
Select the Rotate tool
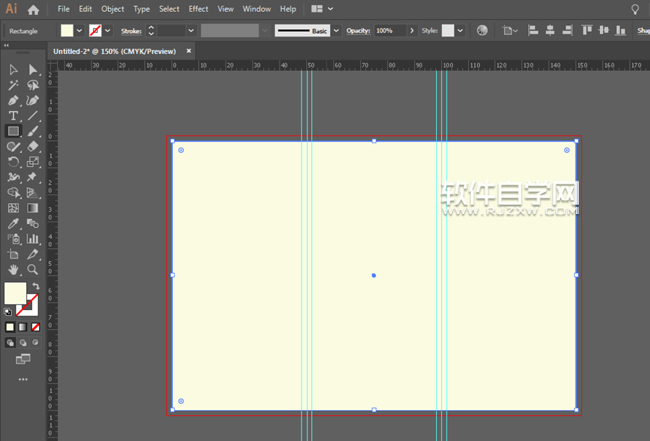pyautogui.click(x=14, y=162)
